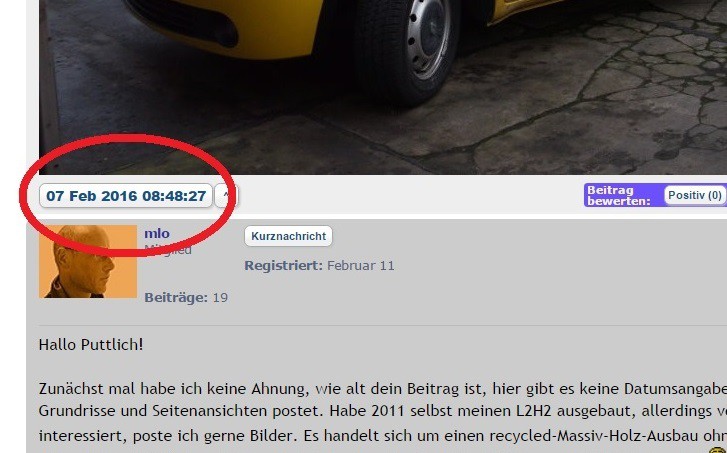Viewport: 727px width, 453px height.
Task: Open the mlo user avatar
Action: (x=88, y=262)
